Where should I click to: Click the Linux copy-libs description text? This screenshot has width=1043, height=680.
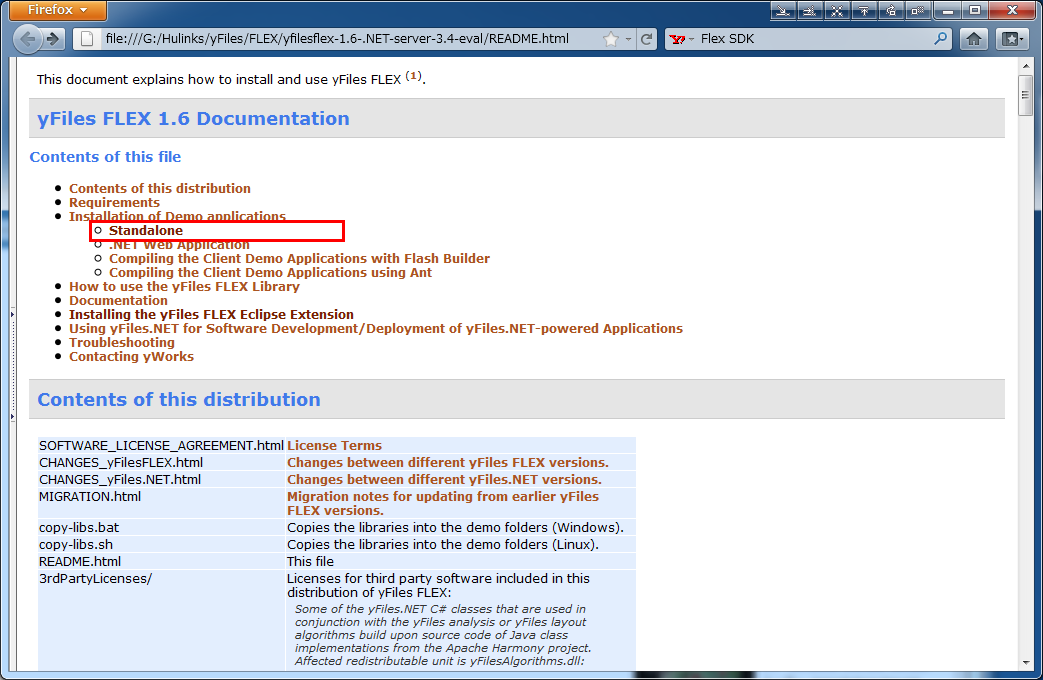pos(443,544)
